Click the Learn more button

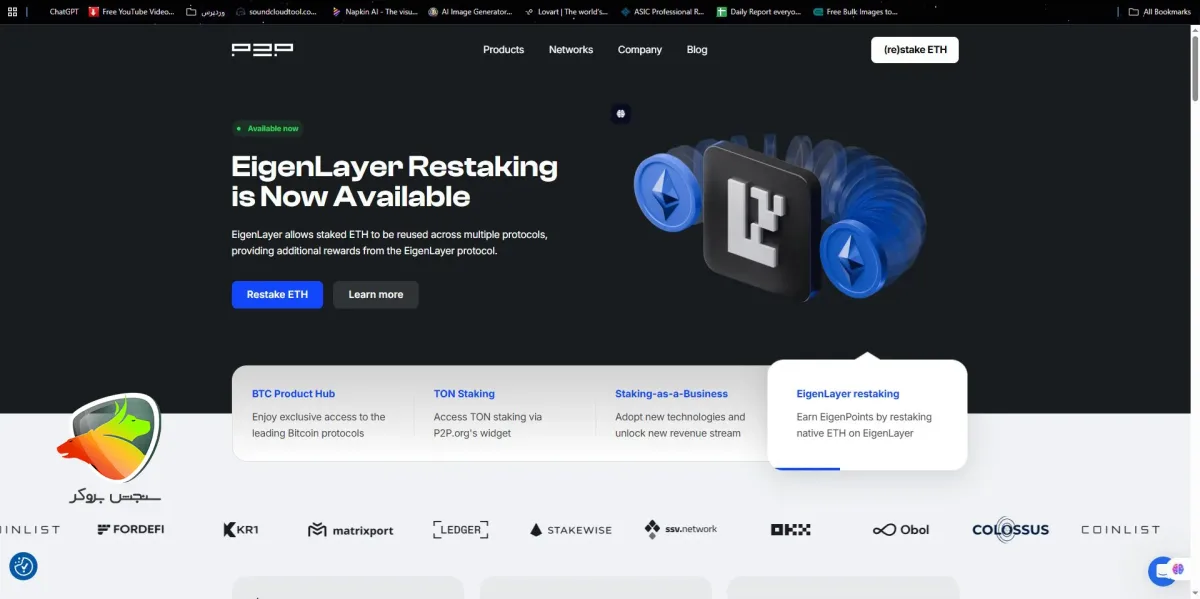tap(376, 294)
